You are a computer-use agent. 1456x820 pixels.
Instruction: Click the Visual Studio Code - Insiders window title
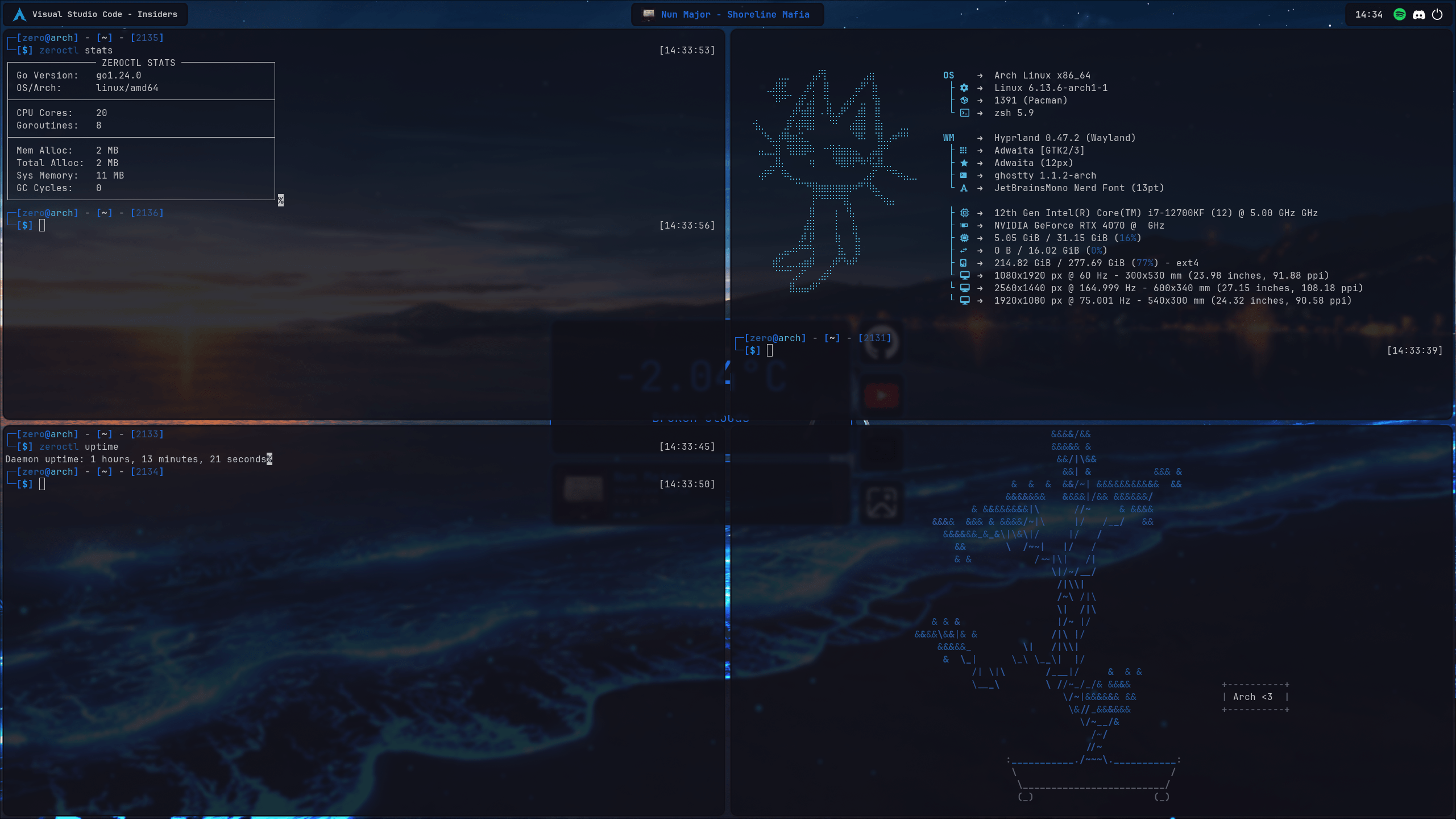coord(105,14)
